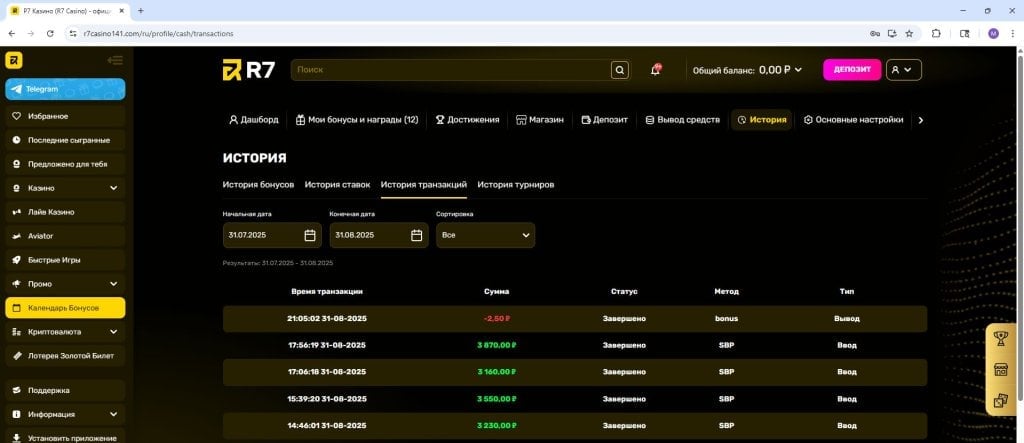Open the Сортировка dropdown set to Все
The height and width of the screenshot is (443, 1024).
pyautogui.click(x=485, y=235)
